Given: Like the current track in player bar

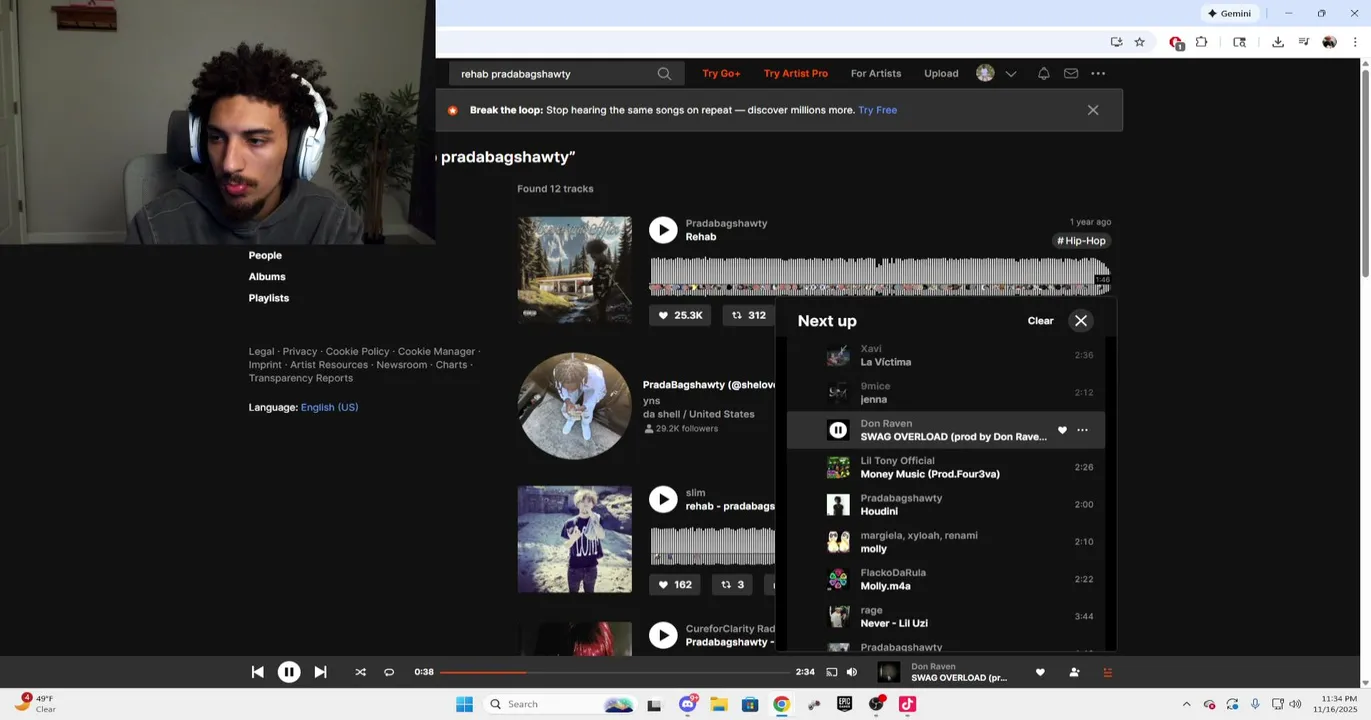Looking at the screenshot, I should click(x=1040, y=672).
